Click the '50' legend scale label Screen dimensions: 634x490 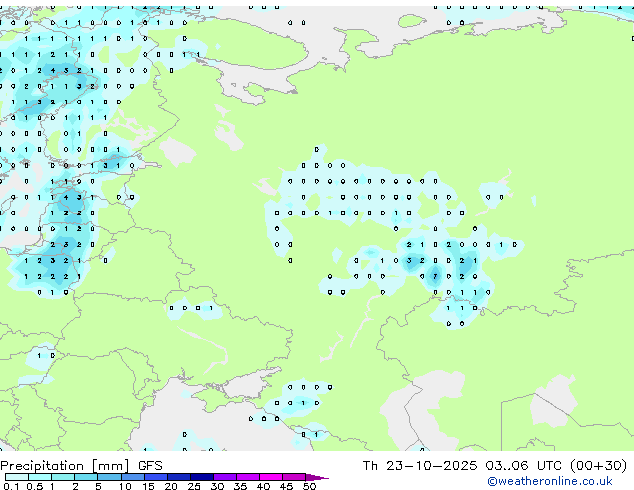point(310,486)
